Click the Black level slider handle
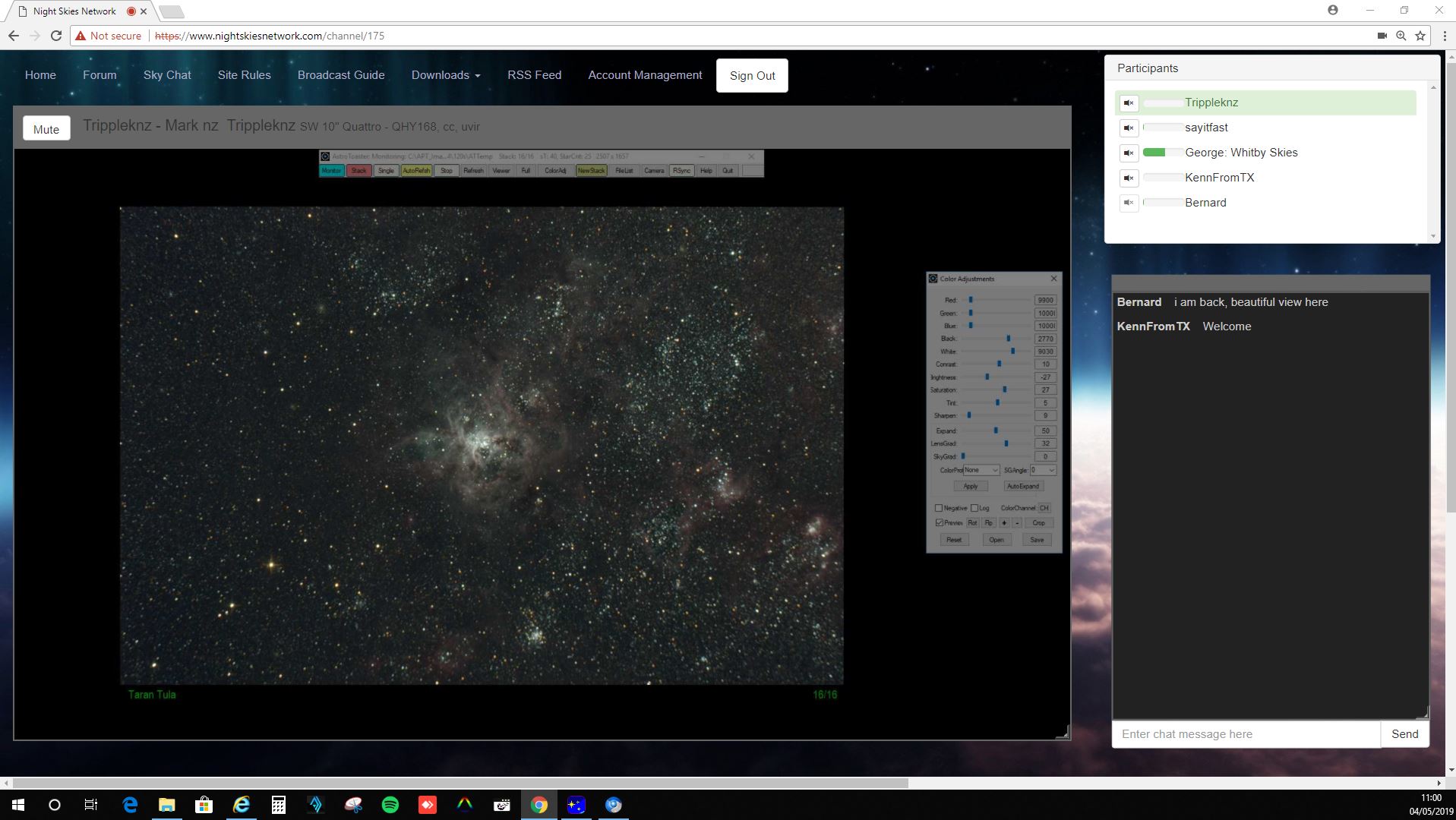Image resolution: width=1456 pixels, height=820 pixels. (x=1009, y=339)
